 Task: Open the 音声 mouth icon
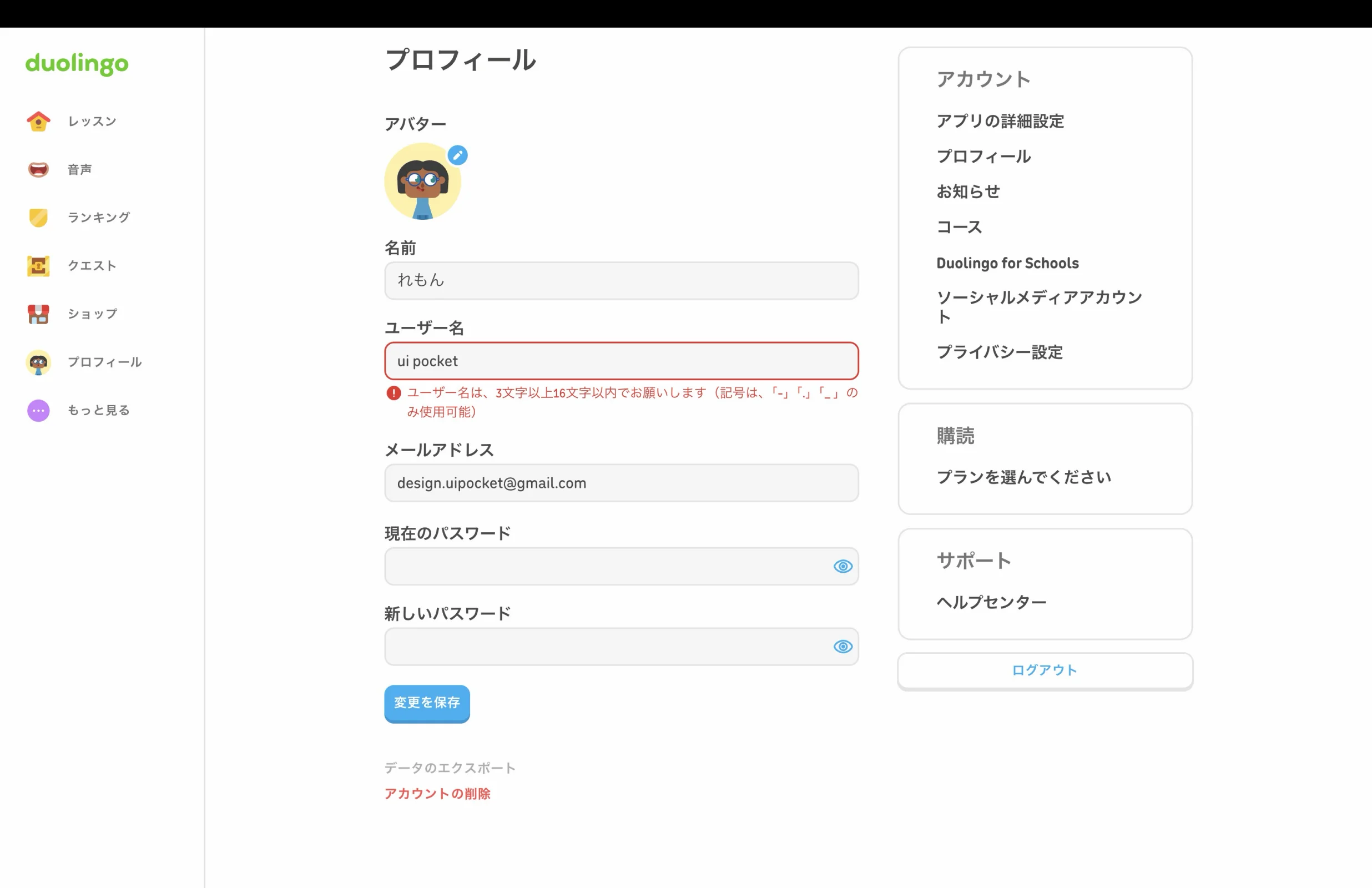point(39,169)
